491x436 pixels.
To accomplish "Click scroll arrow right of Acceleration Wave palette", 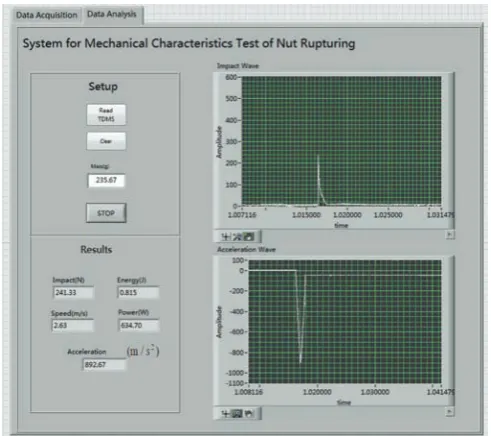I will tap(449, 412).
